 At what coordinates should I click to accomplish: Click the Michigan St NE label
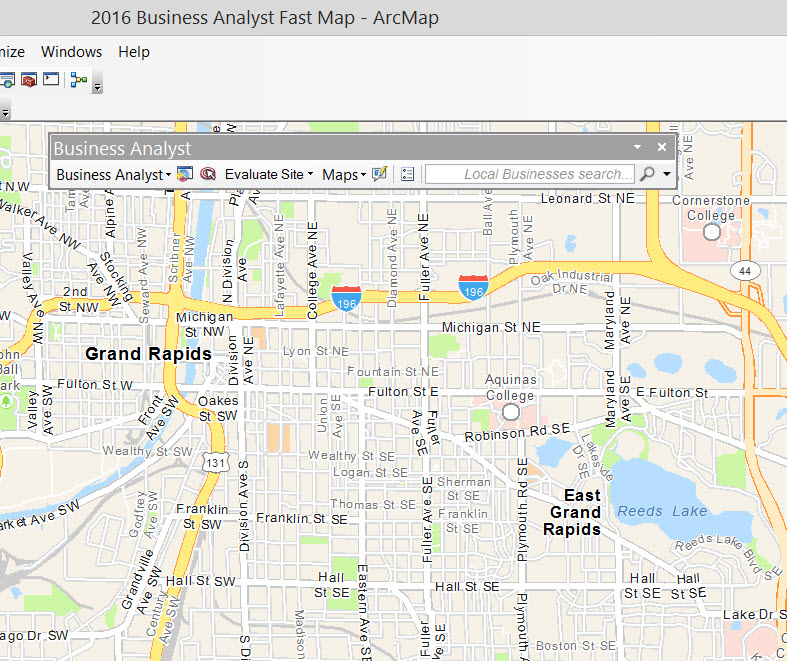(491, 328)
